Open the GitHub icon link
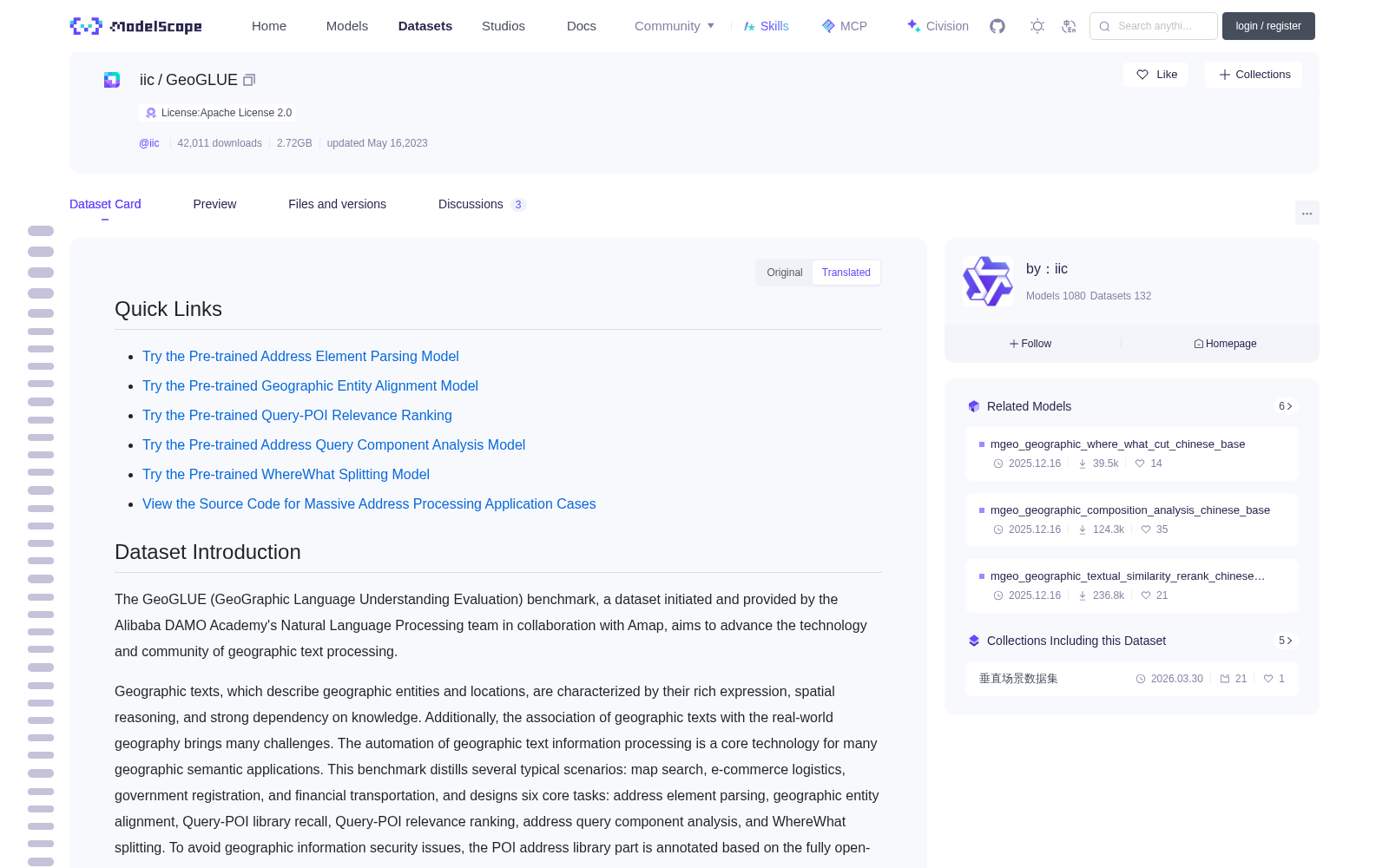Image resolution: width=1389 pixels, height=868 pixels. [x=997, y=26]
